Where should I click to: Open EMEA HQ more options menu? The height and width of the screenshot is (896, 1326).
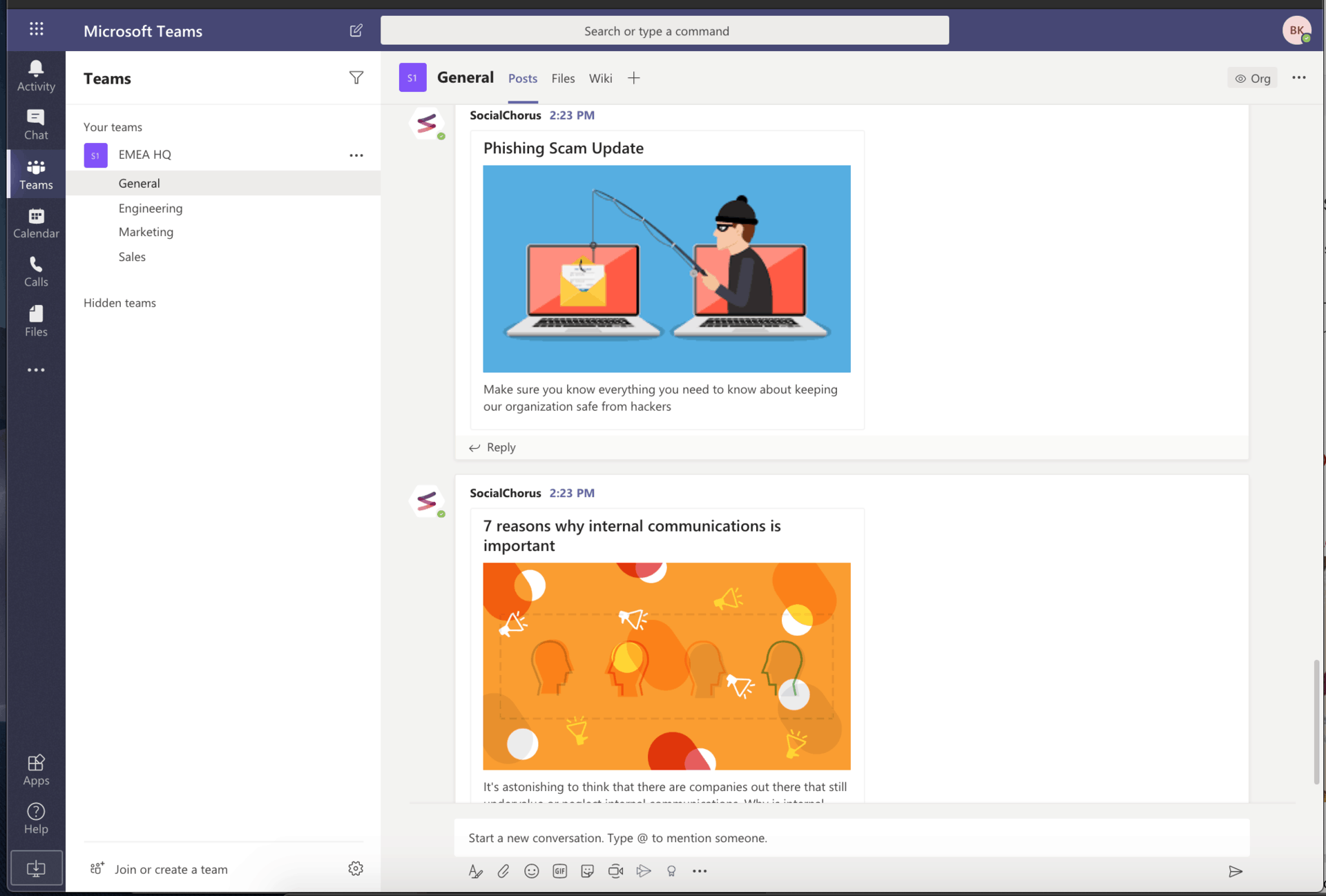coord(356,155)
